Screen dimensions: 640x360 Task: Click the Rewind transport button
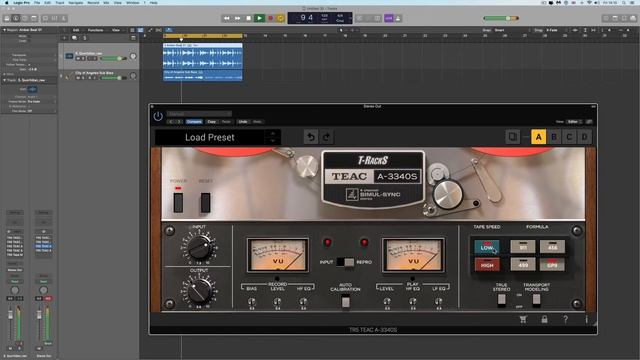(227, 18)
